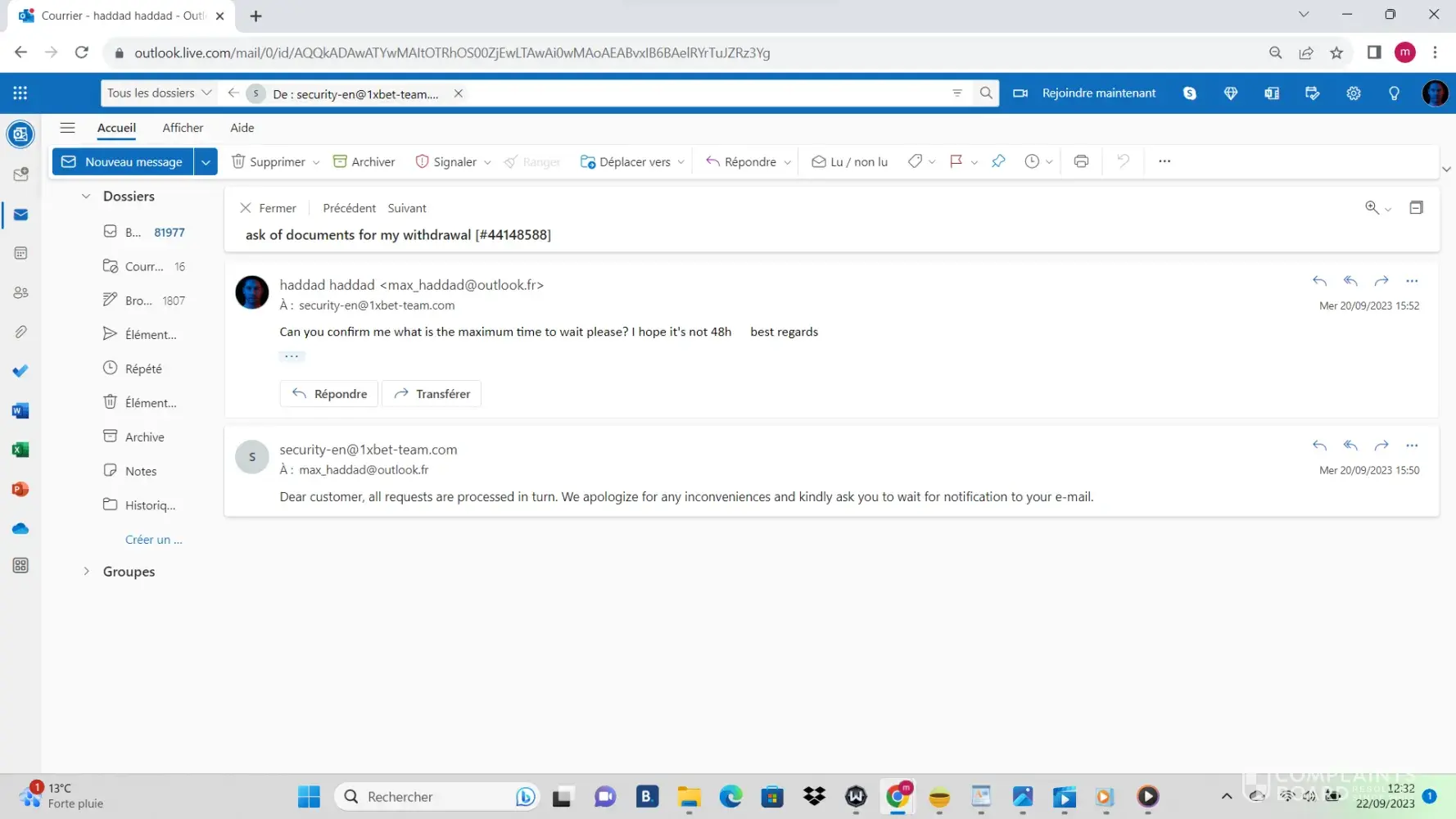Toggle the hamburger navigation pane button

click(67, 128)
